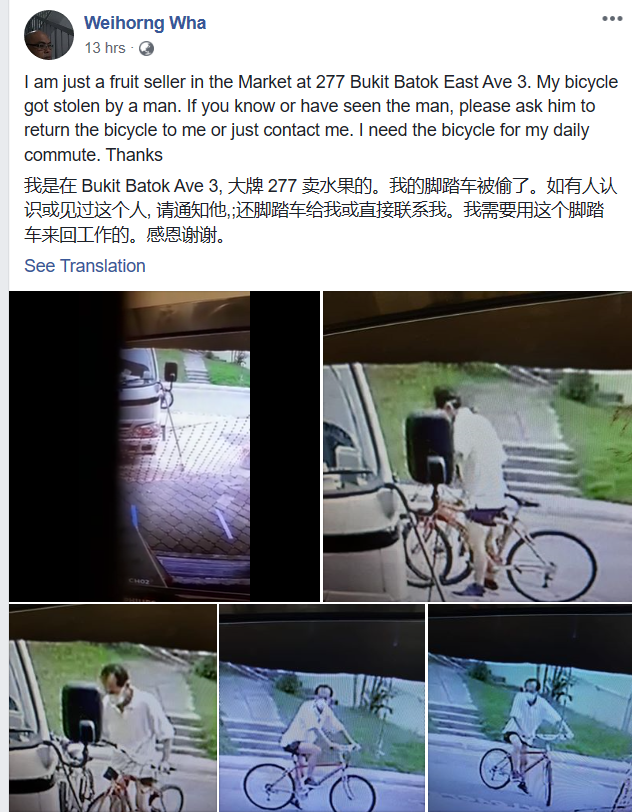Open the CCTV paved driveway photo
Image resolution: width=632 pixels, height=812 pixels.
tap(164, 446)
